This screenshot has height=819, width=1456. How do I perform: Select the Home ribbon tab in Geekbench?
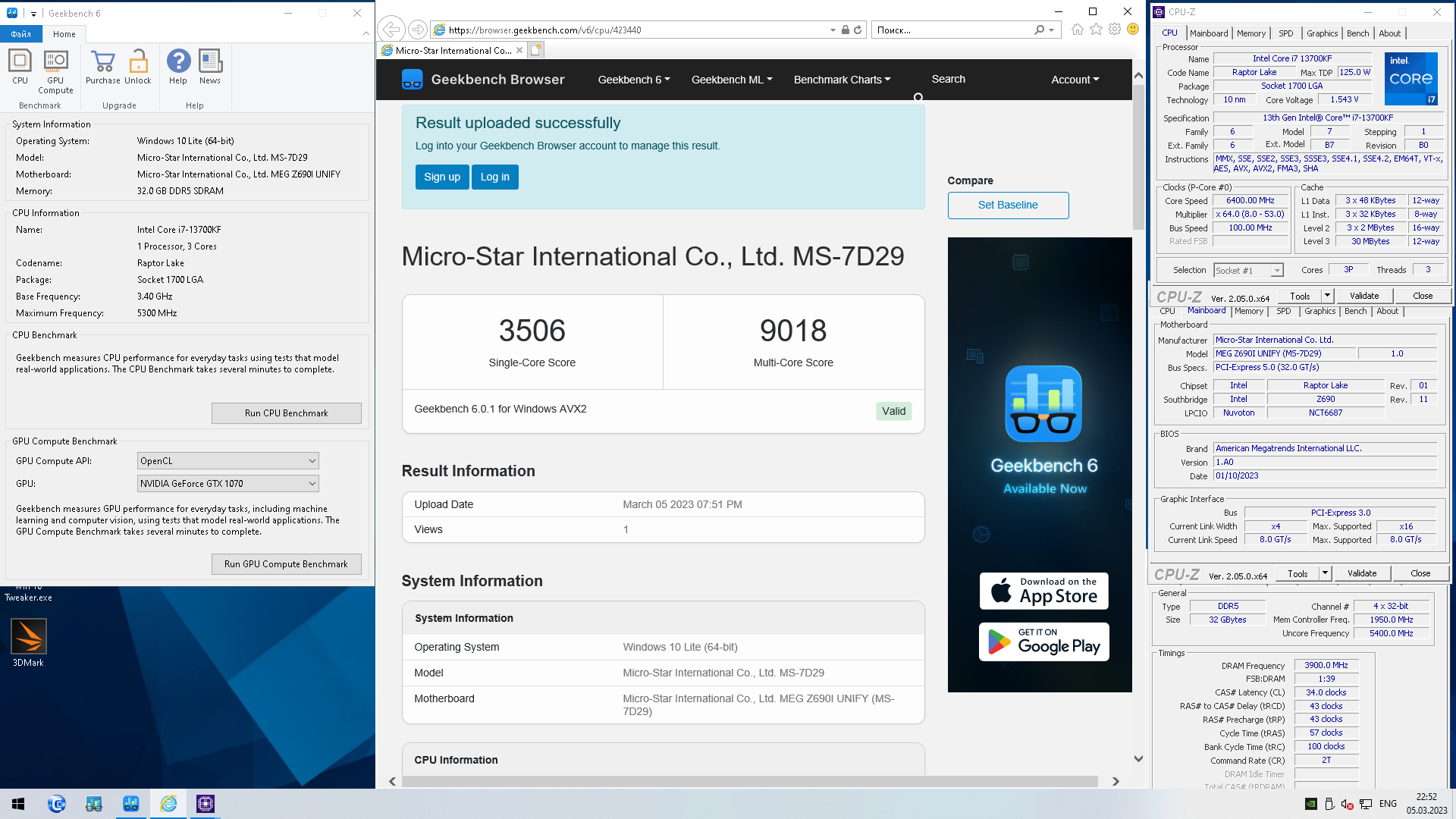pyautogui.click(x=64, y=34)
